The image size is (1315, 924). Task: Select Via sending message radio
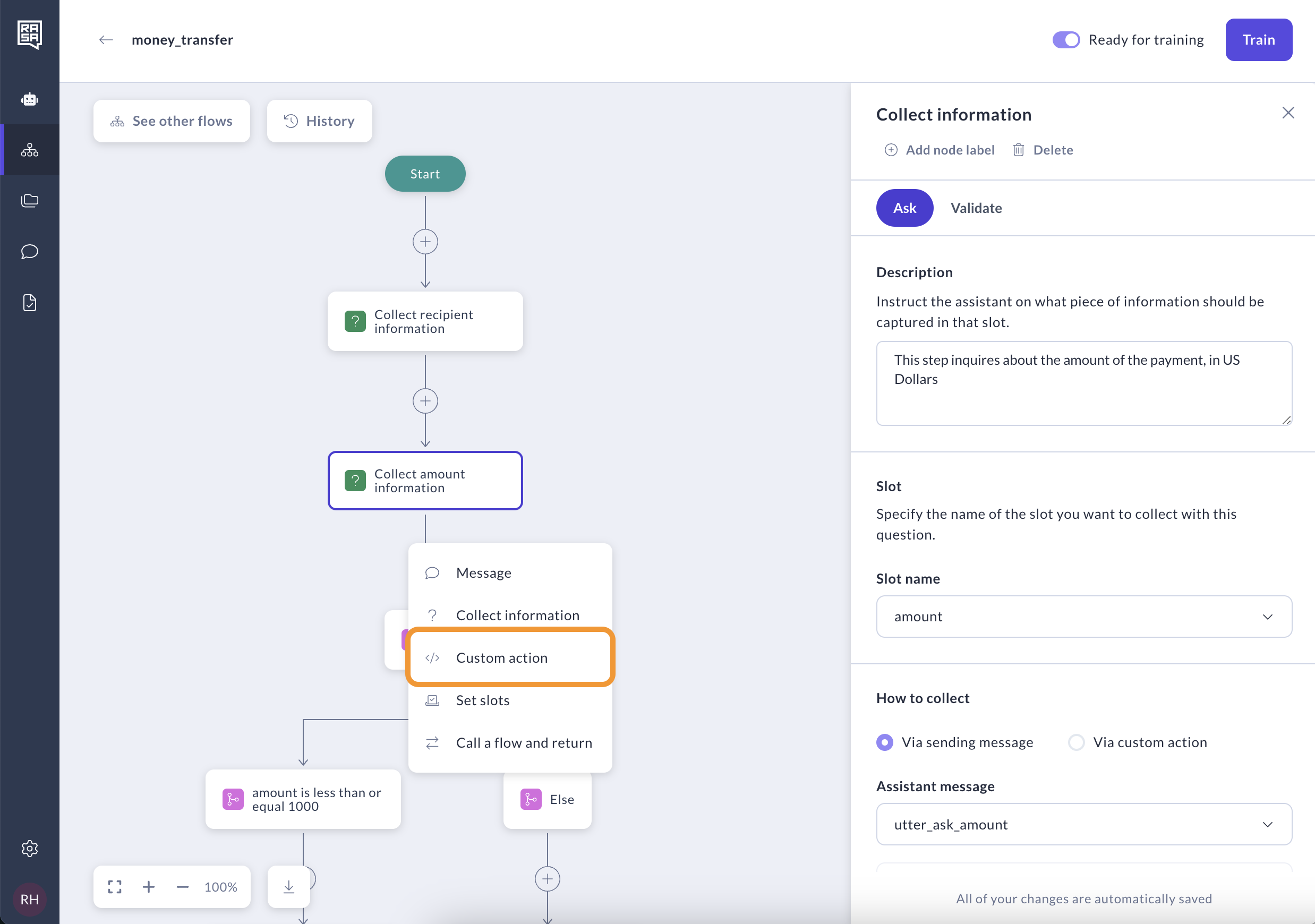click(884, 742)
